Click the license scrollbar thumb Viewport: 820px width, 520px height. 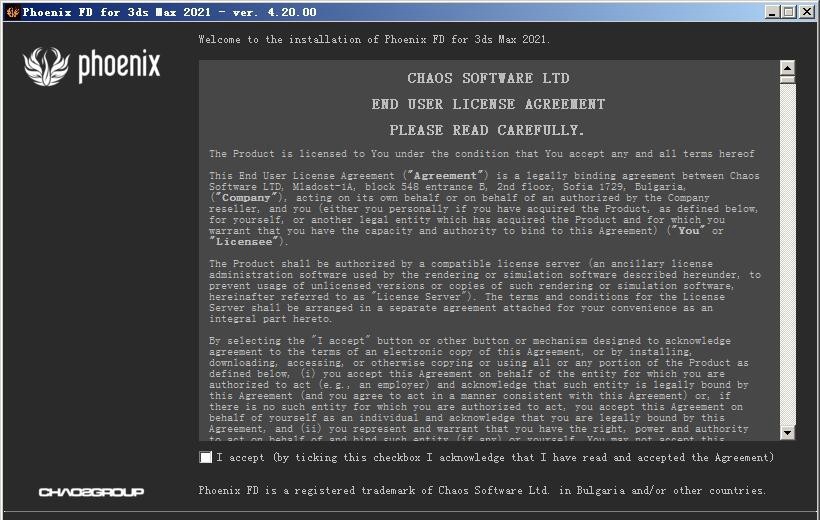[787, 80]
